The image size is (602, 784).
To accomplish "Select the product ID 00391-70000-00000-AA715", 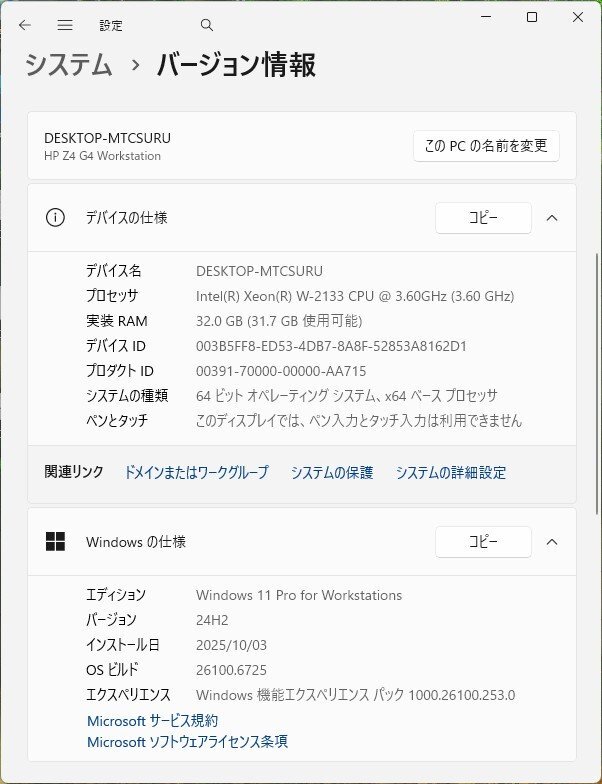I will click(x=281, y=371).
